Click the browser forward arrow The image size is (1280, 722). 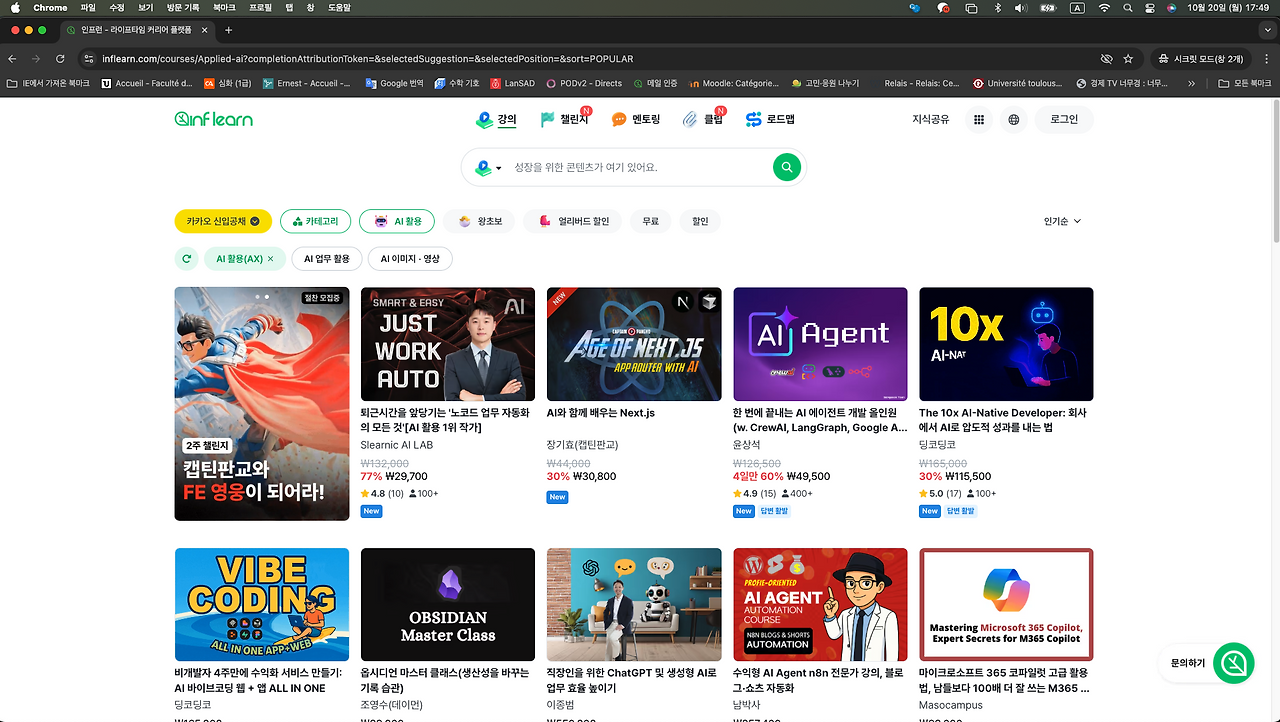pos(36,59)
